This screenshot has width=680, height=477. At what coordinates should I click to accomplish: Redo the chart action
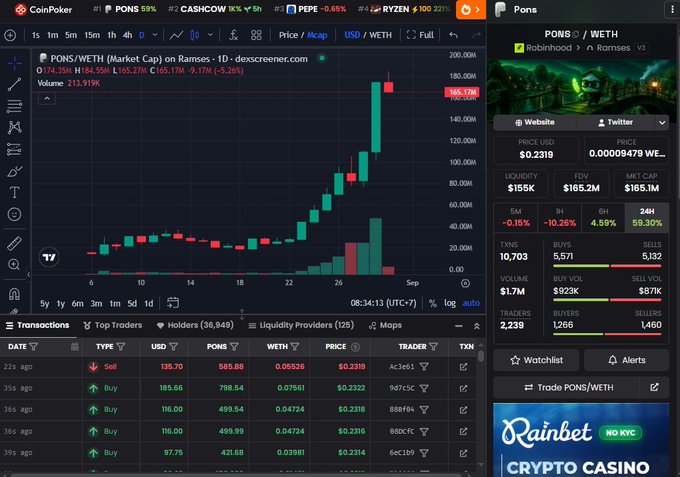(x=476, y=35)
